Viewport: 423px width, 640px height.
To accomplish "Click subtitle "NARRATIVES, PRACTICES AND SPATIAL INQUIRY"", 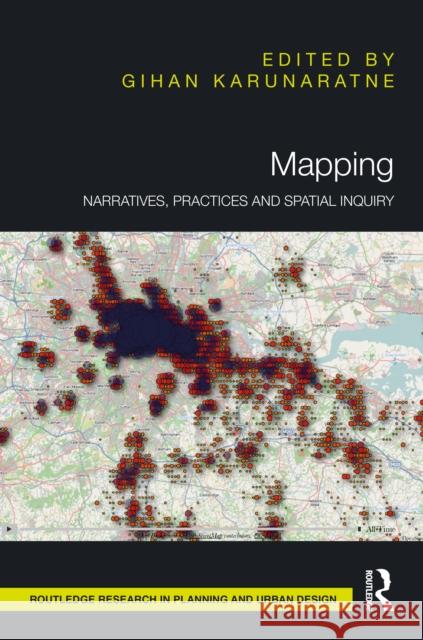I will coord(238,200).
